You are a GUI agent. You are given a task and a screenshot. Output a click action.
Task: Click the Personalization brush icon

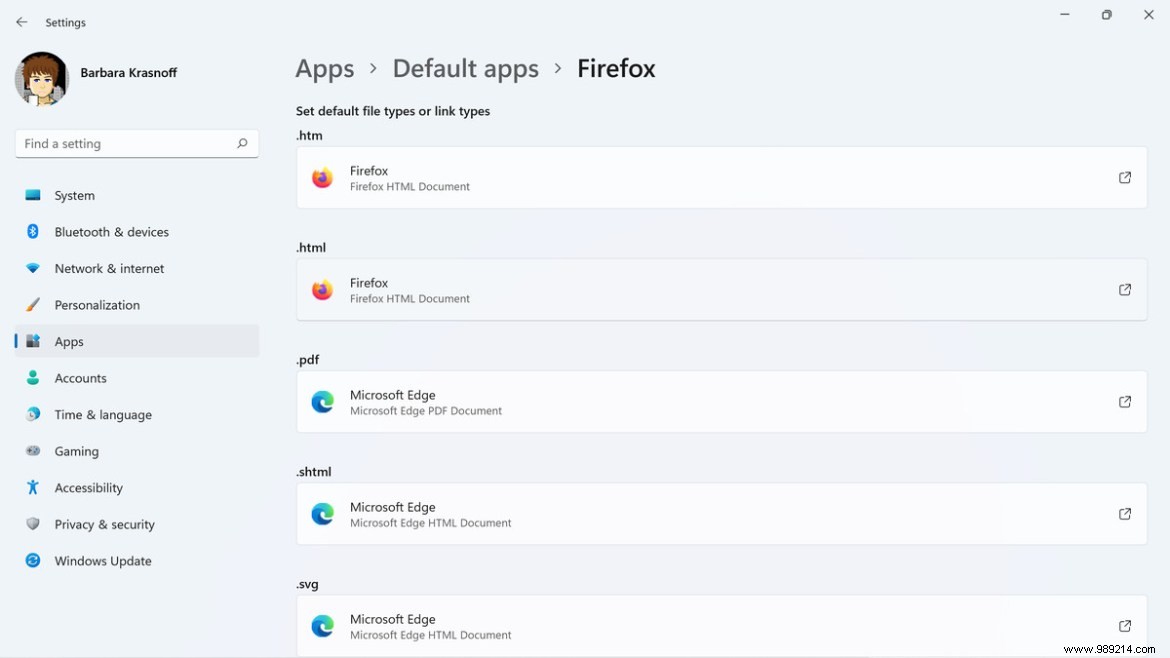(x=32, y=305)
